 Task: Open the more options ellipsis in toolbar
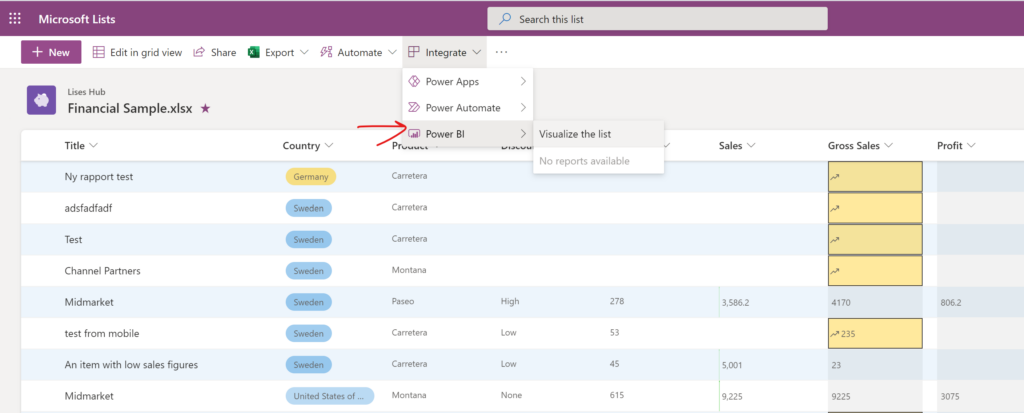pyautogui.click(x=501, y=52)
